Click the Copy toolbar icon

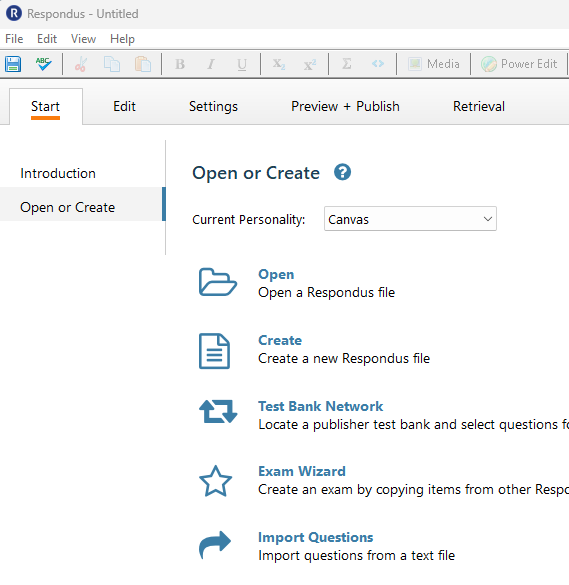[x=112, y=64]
